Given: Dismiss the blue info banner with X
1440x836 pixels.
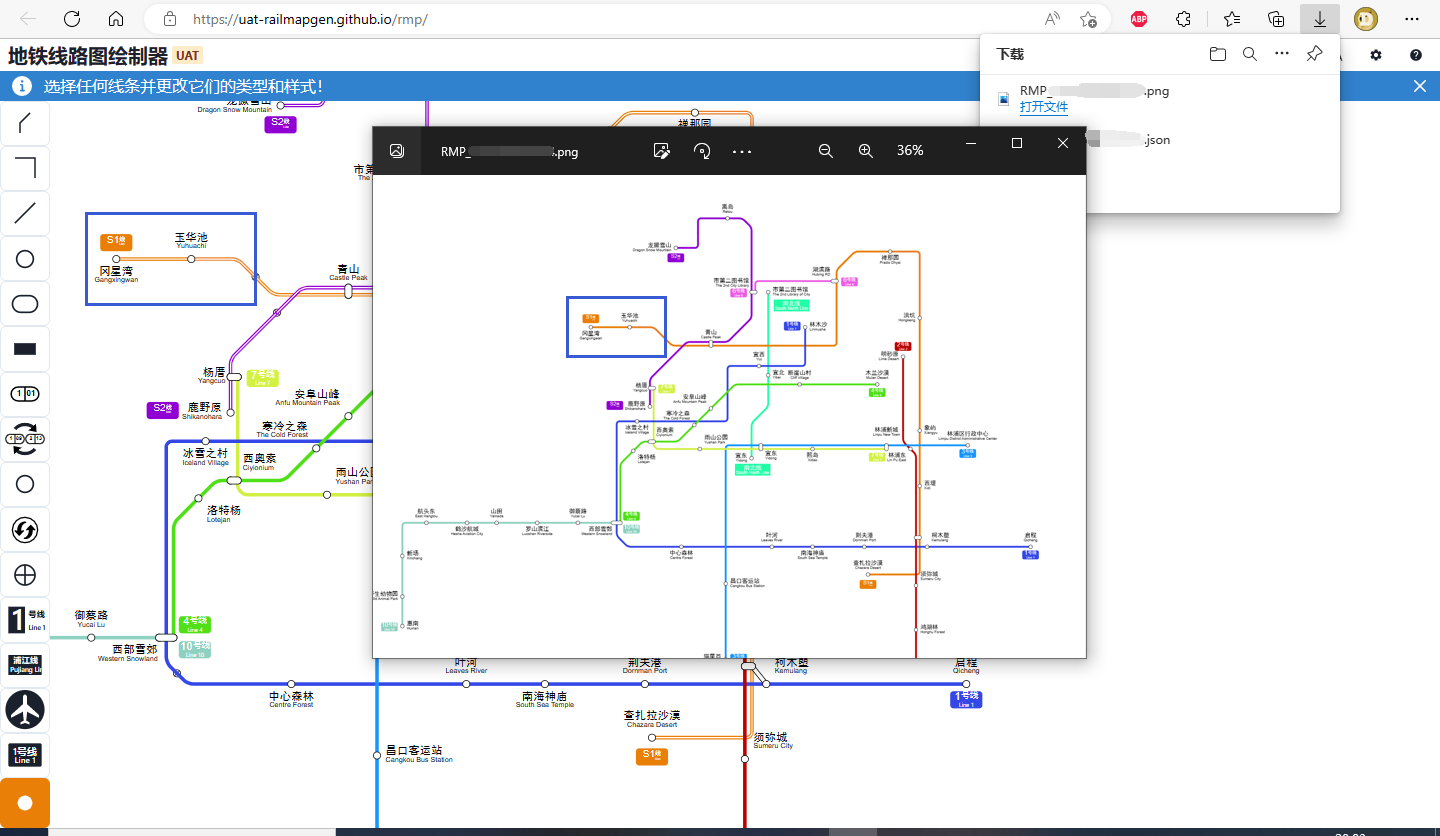Looking at the screenshot, I should coord(1419,86).
